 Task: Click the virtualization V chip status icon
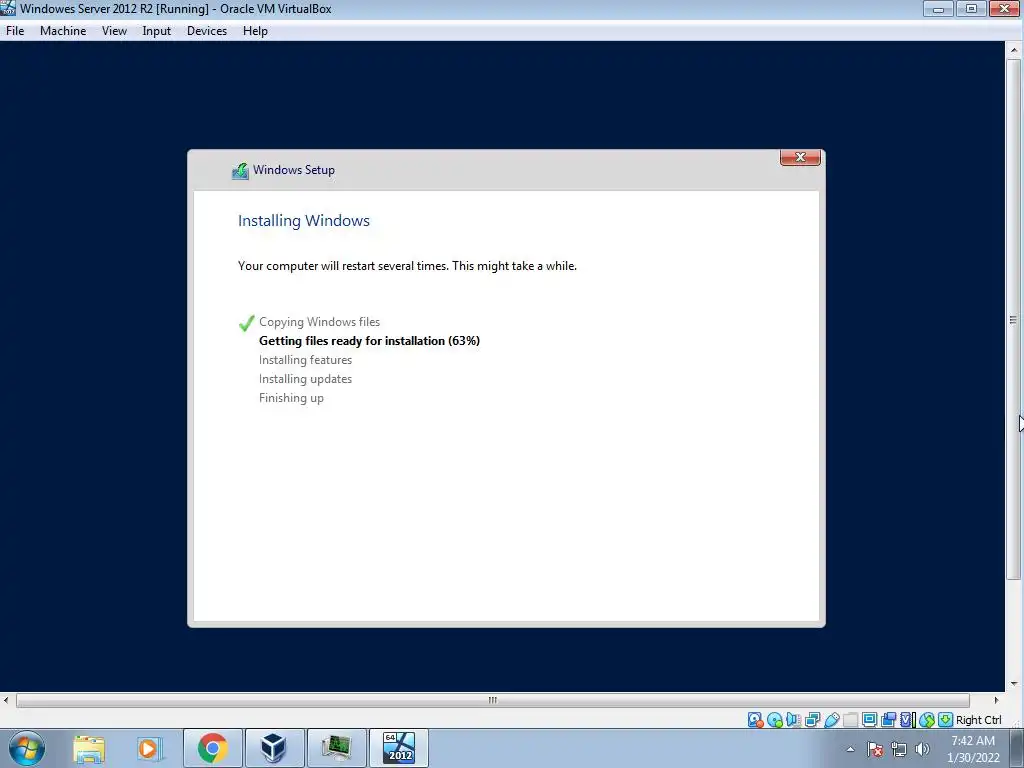908,720
